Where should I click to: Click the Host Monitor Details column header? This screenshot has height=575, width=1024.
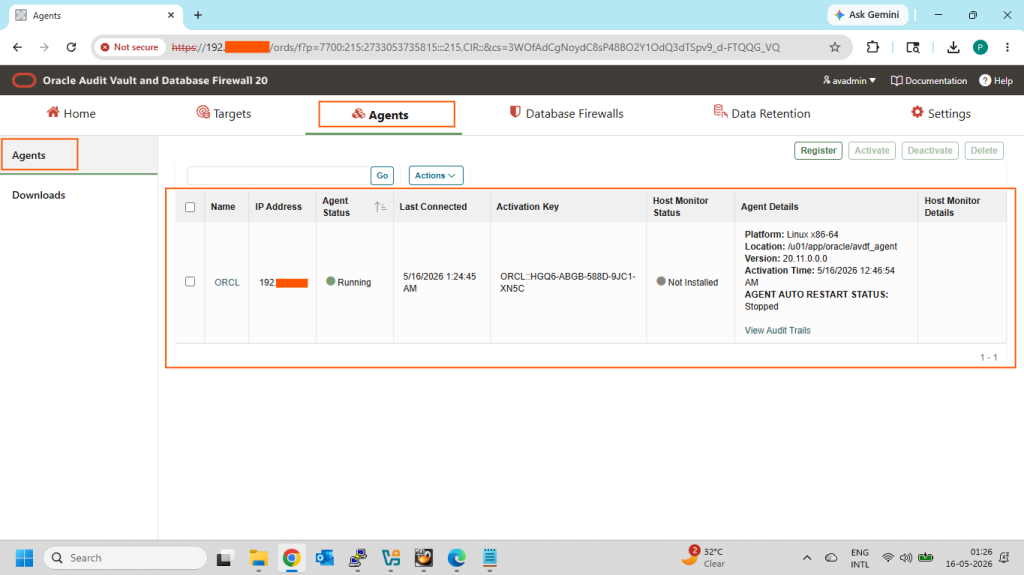coord(952,206)
